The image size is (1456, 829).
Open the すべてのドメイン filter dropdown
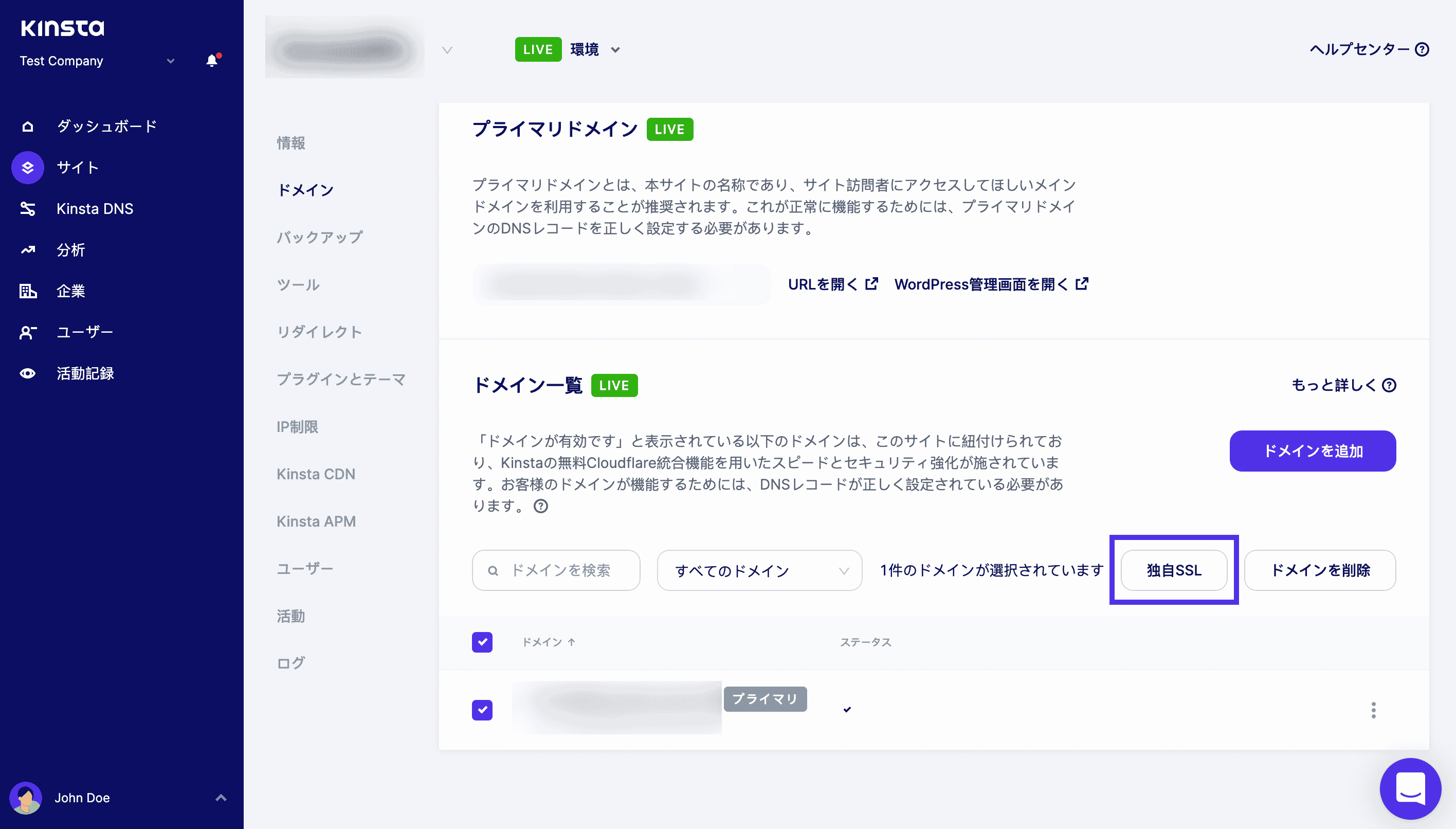coord(759,570)
